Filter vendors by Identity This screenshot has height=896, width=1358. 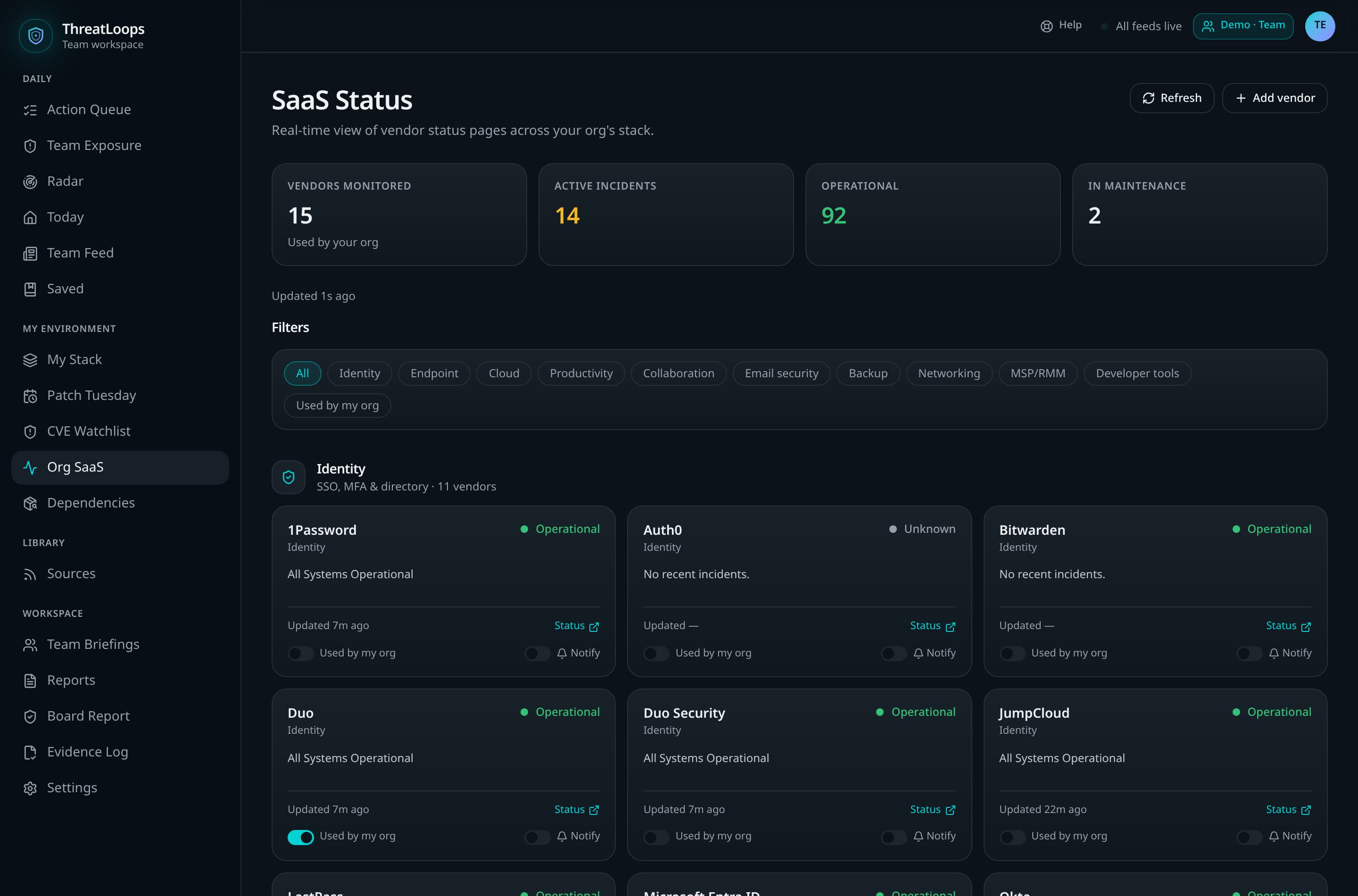pyautogui.click(x=359, y=373)
